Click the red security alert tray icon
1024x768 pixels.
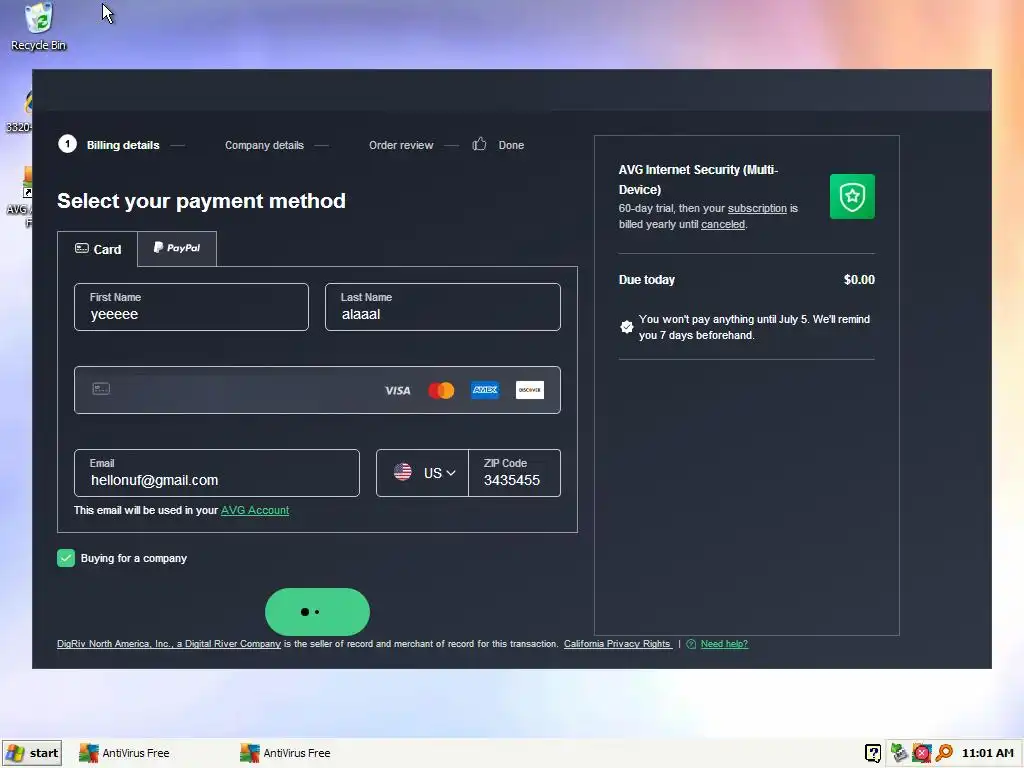(921, 753)
